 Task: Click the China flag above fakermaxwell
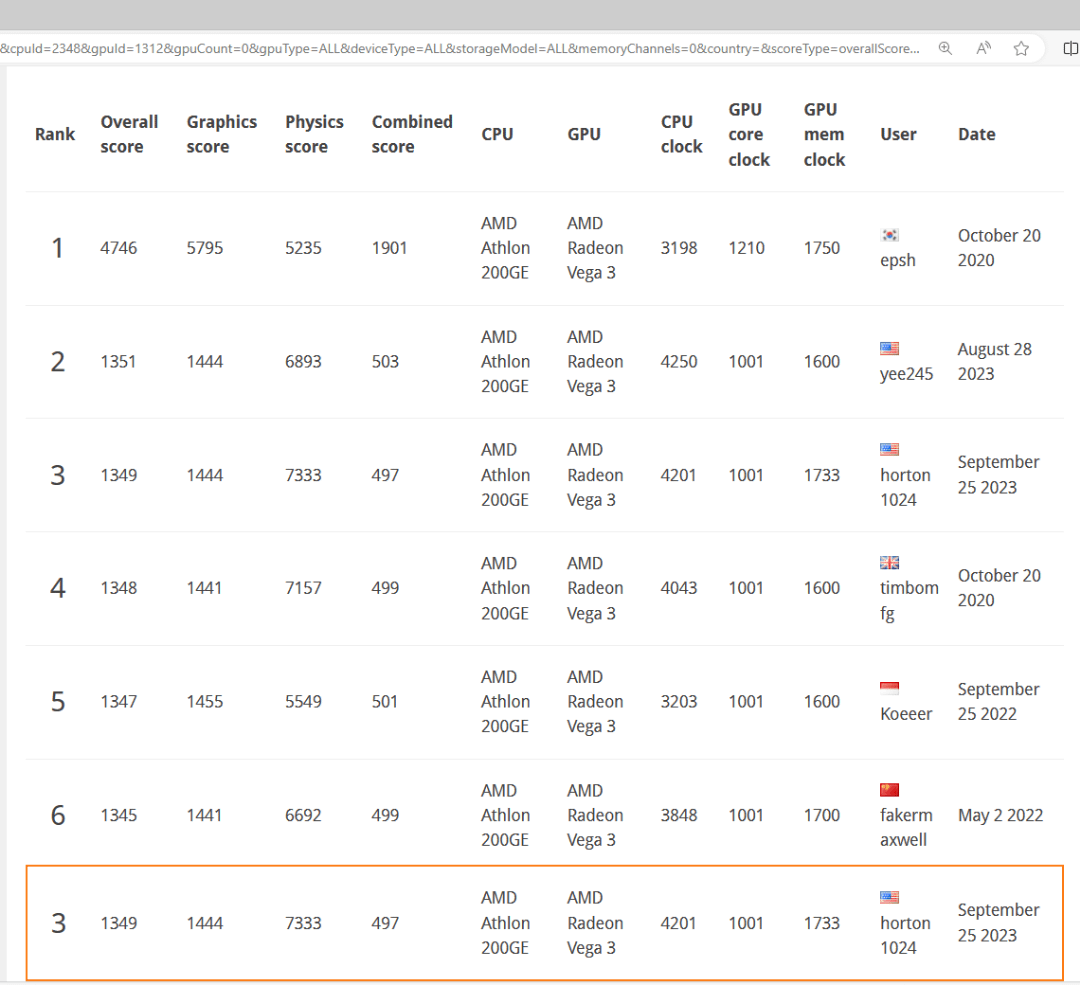click(889, 789)
